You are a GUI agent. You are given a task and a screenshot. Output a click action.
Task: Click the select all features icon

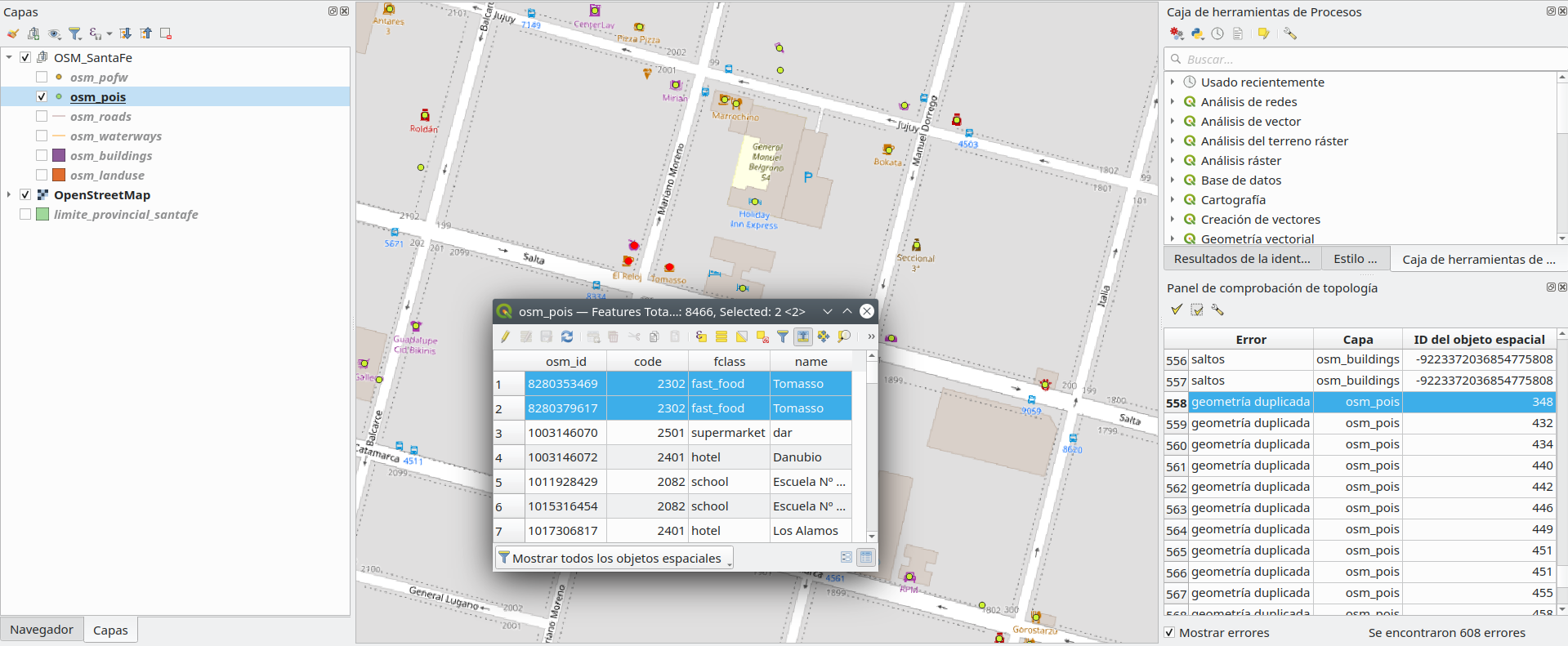tap(721, 336)
